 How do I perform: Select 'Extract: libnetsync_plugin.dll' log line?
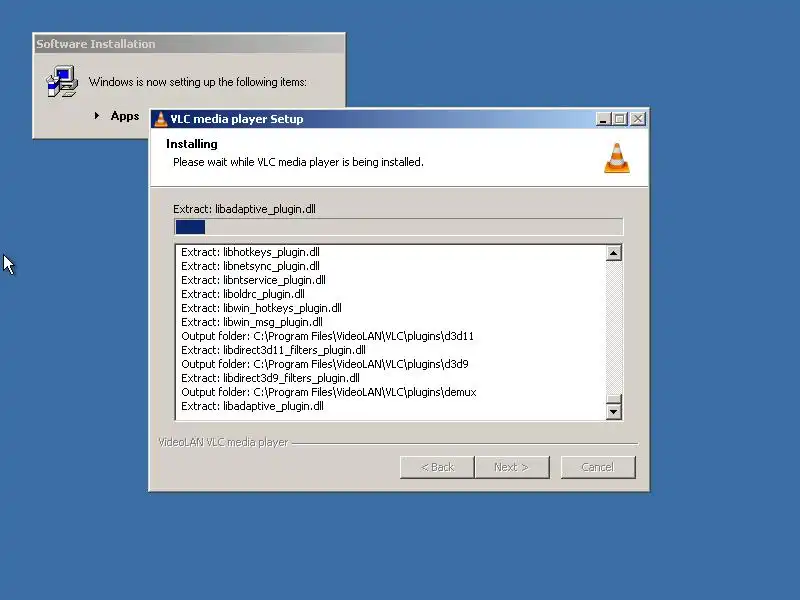point(251,266)
